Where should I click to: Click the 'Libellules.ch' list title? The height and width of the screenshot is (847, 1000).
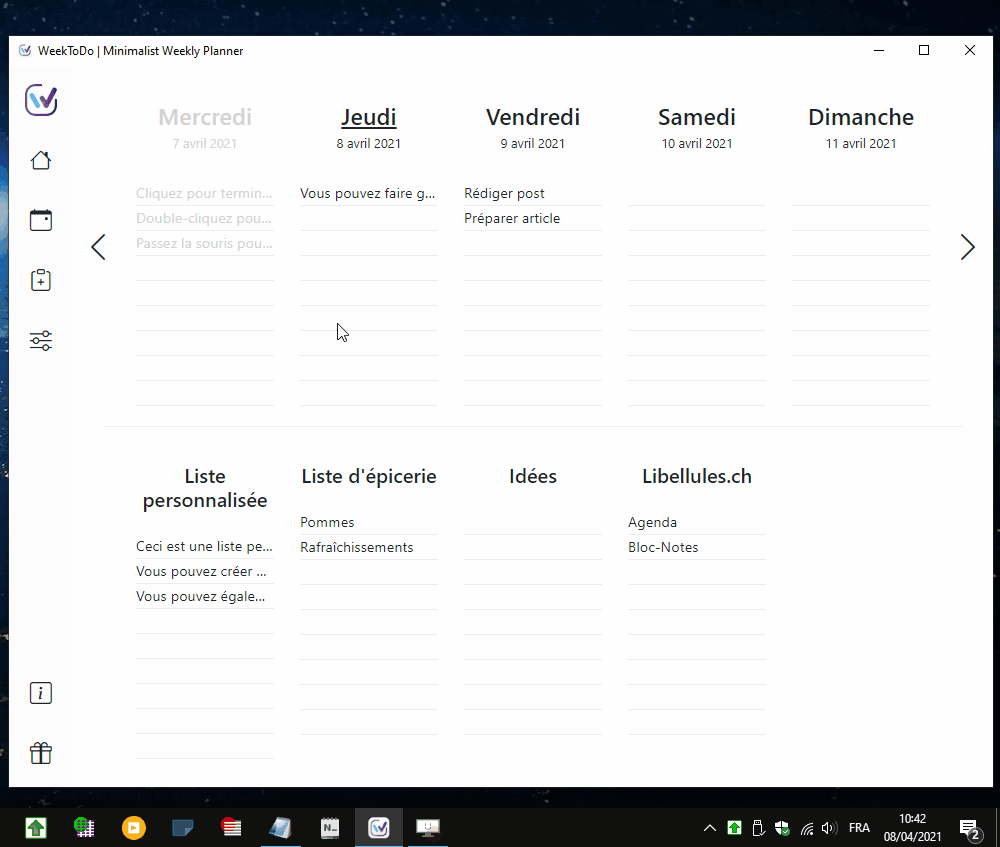(696, 476)
